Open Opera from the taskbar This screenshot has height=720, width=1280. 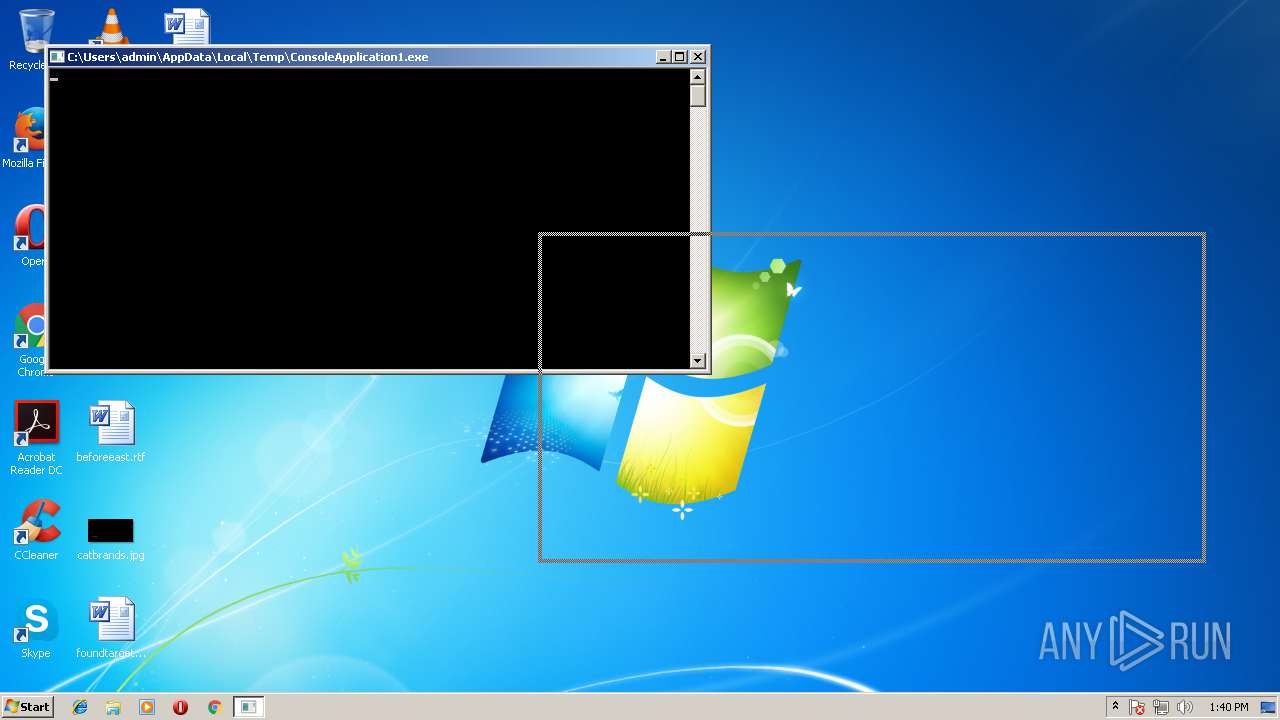click(180, 707)
